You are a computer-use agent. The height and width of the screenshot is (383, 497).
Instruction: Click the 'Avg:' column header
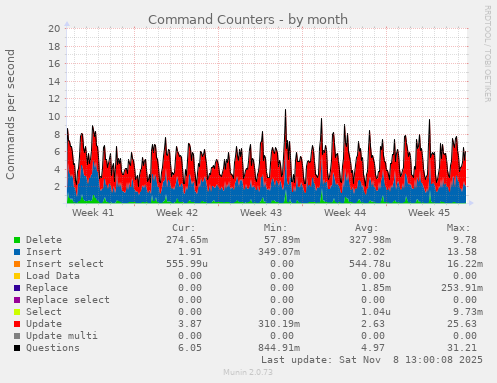[367, 228]
